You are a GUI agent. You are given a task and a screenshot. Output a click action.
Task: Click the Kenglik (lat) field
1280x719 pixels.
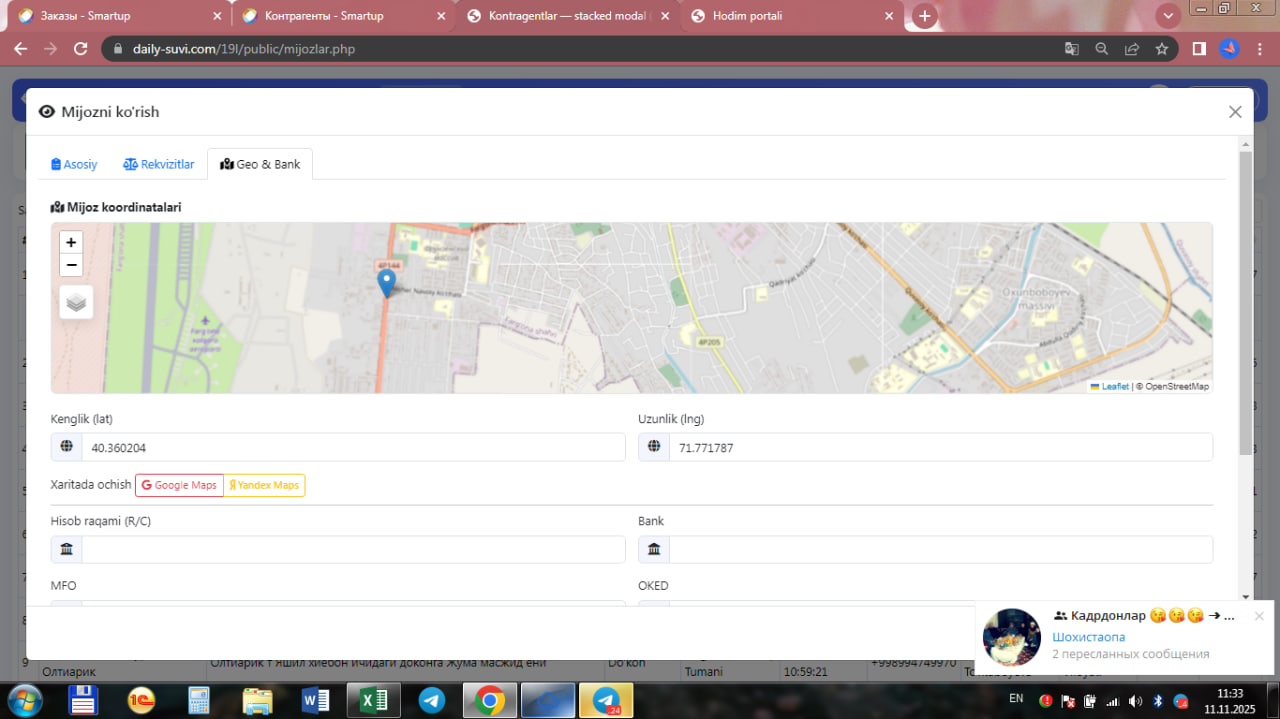352,448
